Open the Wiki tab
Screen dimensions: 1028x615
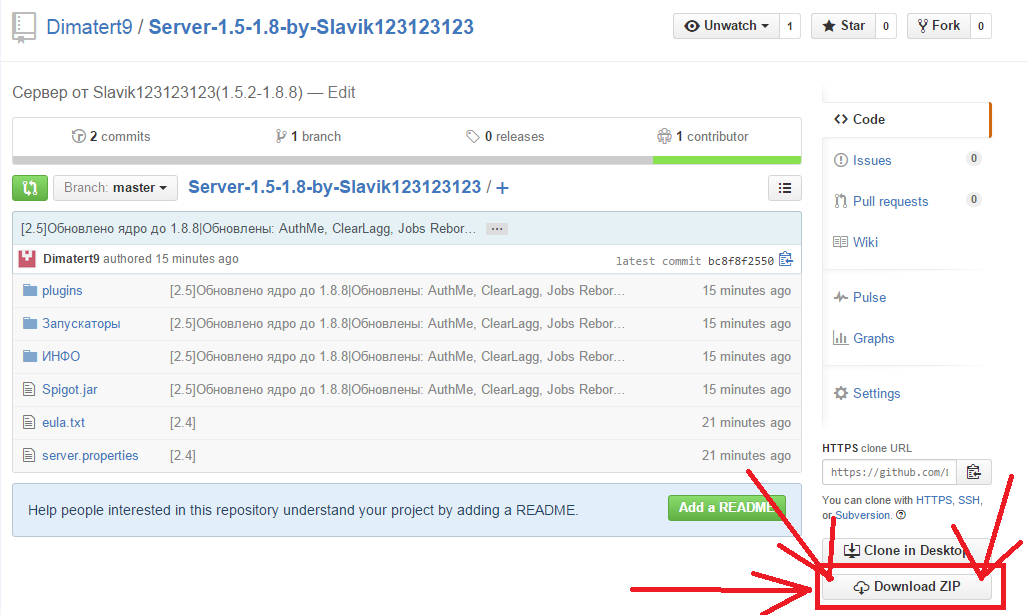click(x=865, y=242)
